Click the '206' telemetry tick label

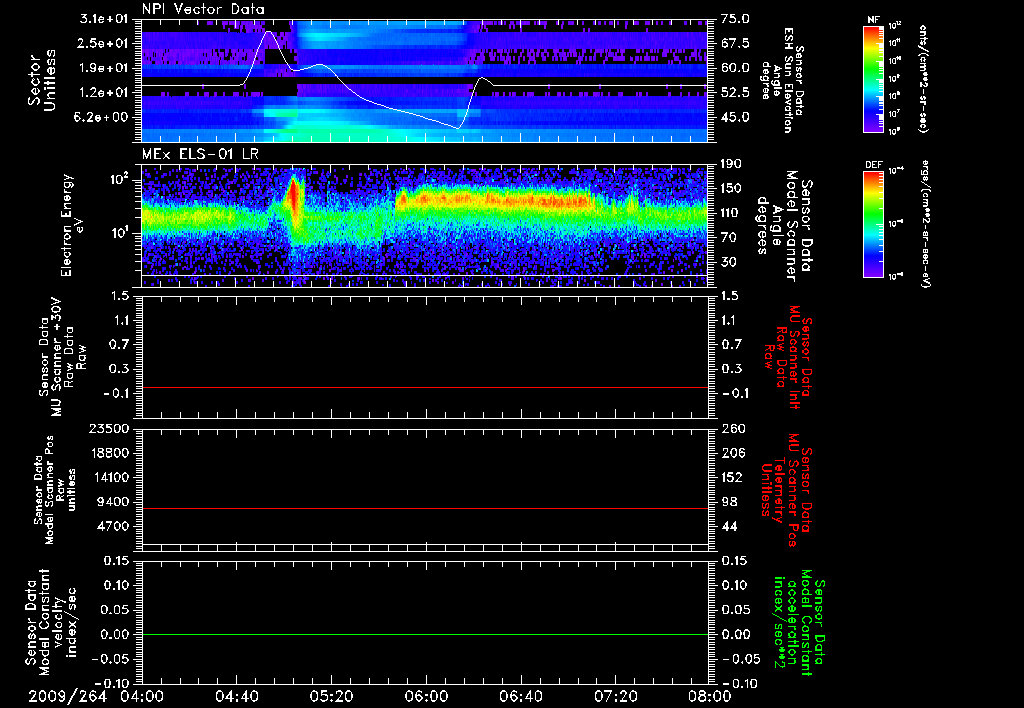tap(733, 453)
